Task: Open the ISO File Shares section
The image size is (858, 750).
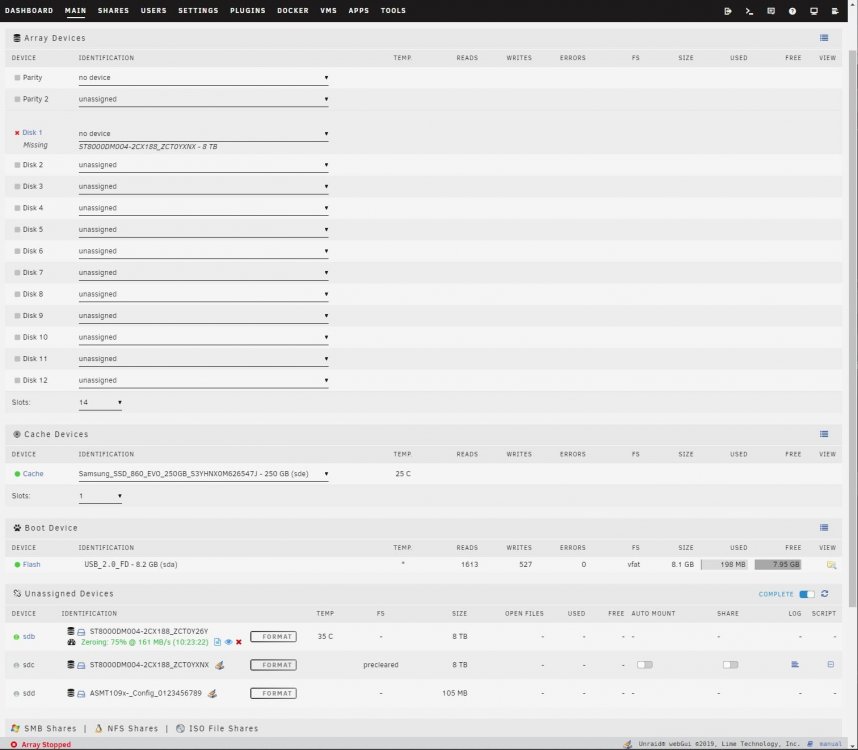Action: coord(223,729)
